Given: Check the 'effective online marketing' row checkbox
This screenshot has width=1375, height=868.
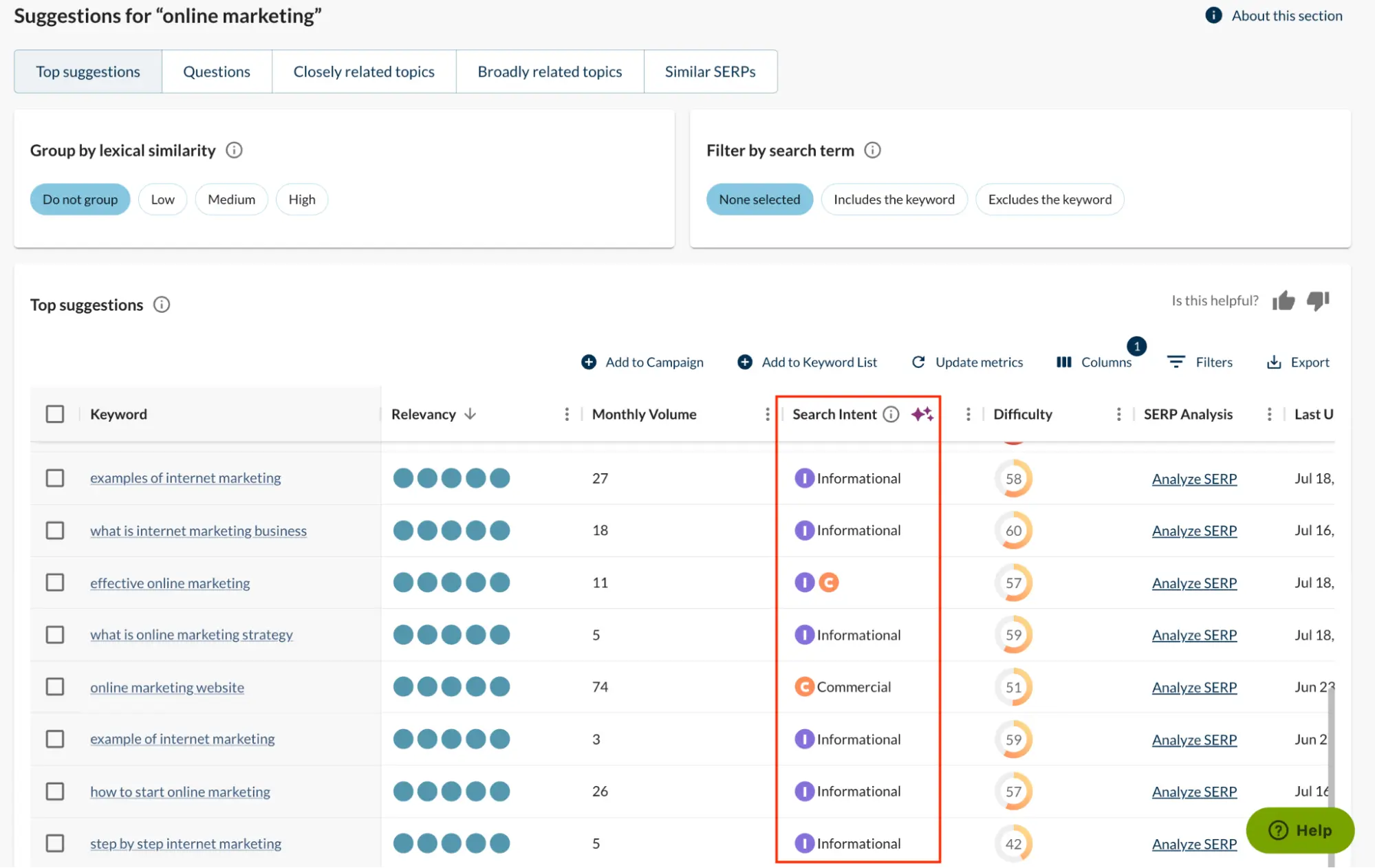Looking at the screenshot, I should tap(54, 582).
